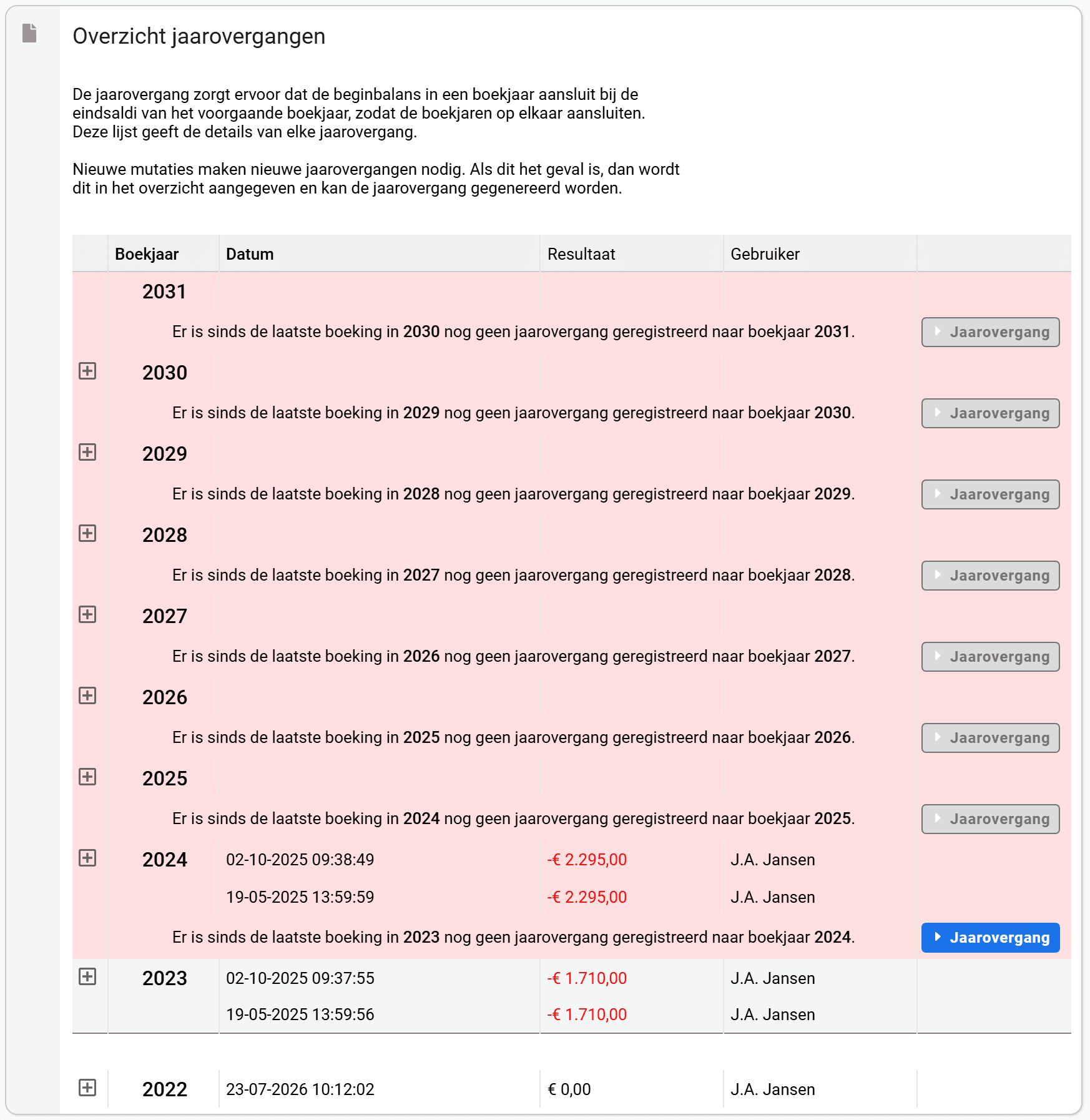
Task: Select the date 19-05-2025 13:59:59
Action: 300,897
